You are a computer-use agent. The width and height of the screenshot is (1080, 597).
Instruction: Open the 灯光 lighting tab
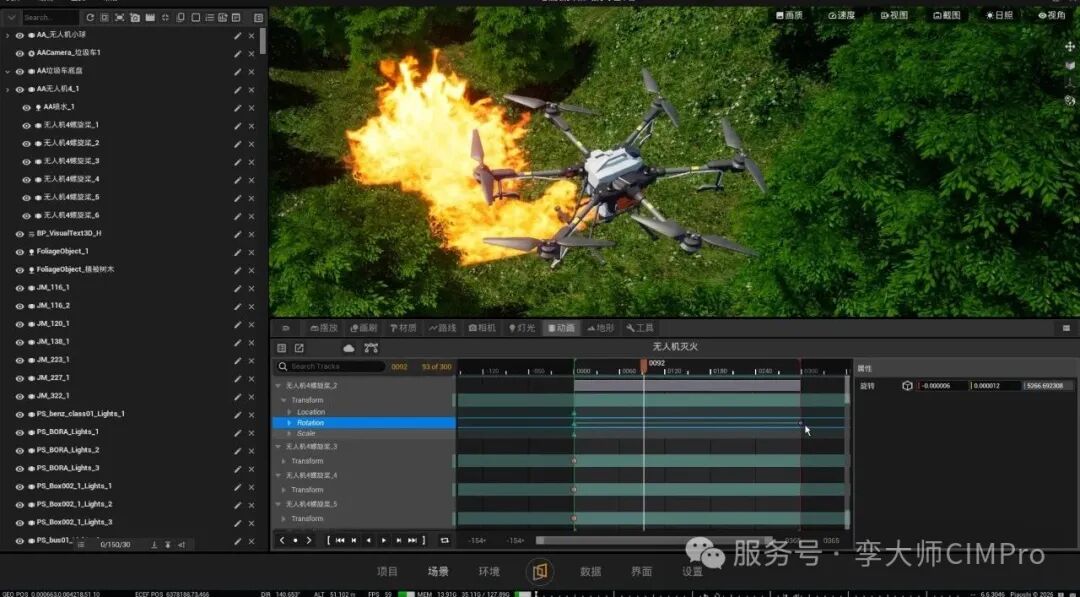click(x=521, y=328)
